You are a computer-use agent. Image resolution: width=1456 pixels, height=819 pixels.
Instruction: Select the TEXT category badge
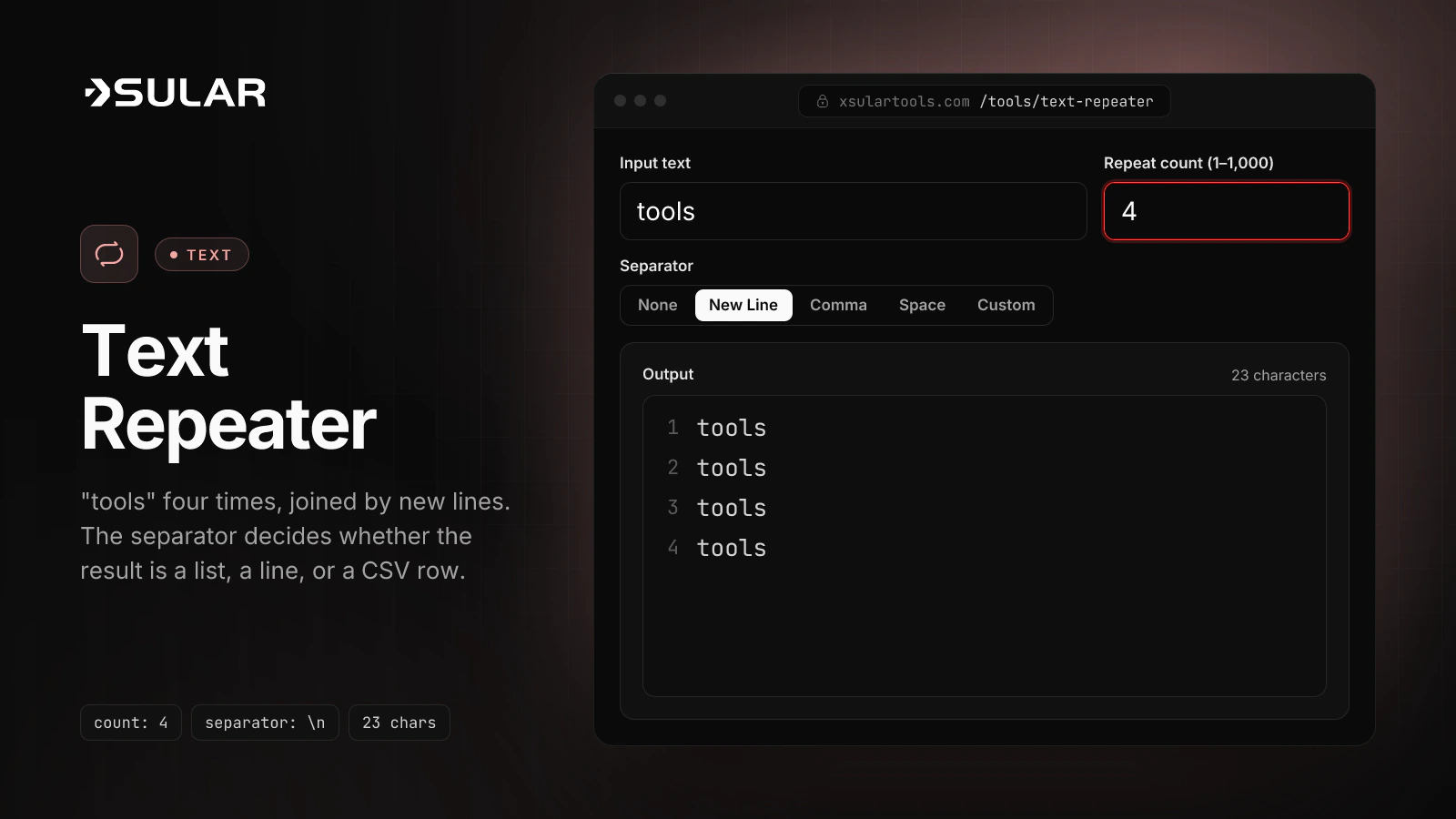(x=201, y=255)
